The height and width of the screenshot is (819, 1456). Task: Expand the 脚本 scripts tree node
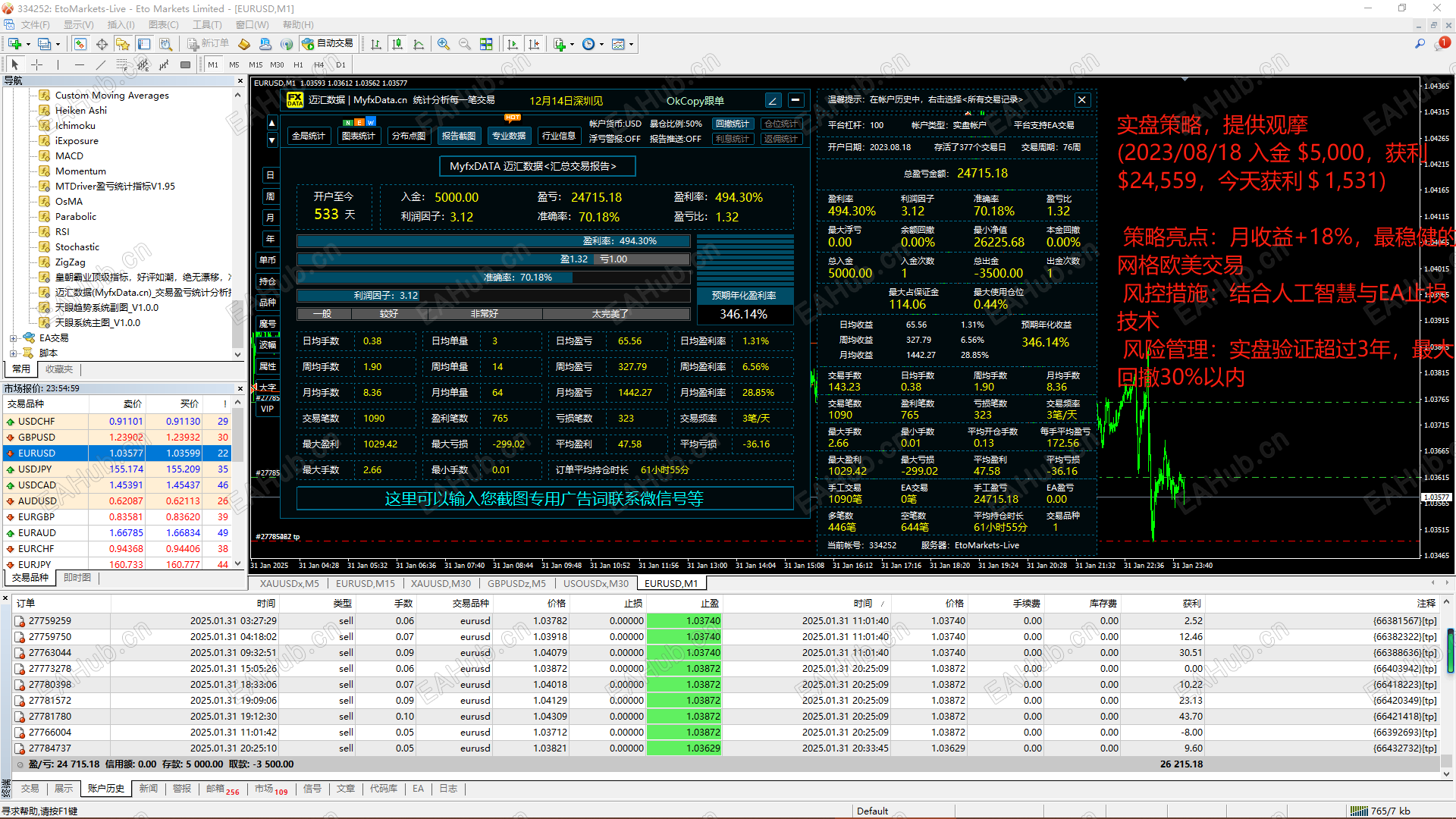(13, 353)
